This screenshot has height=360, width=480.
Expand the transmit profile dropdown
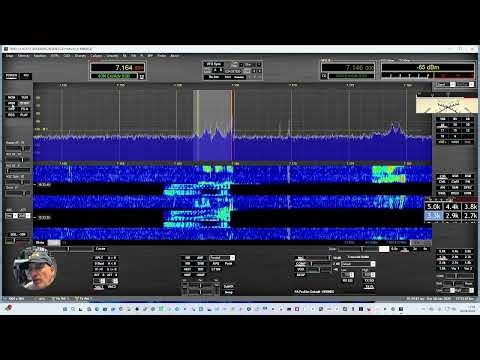click(358, 264)
